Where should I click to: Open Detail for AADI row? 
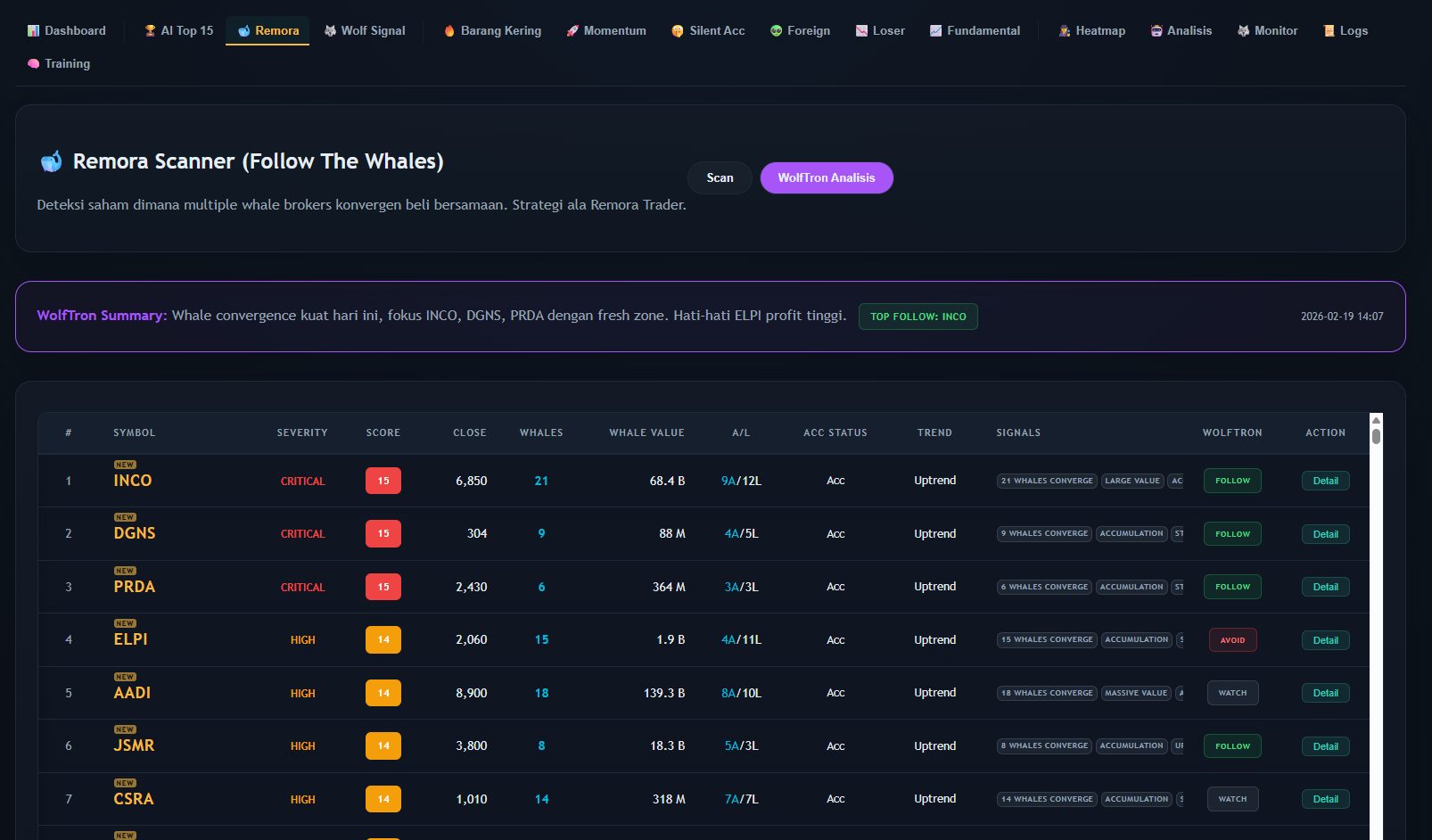(1326, 693)
